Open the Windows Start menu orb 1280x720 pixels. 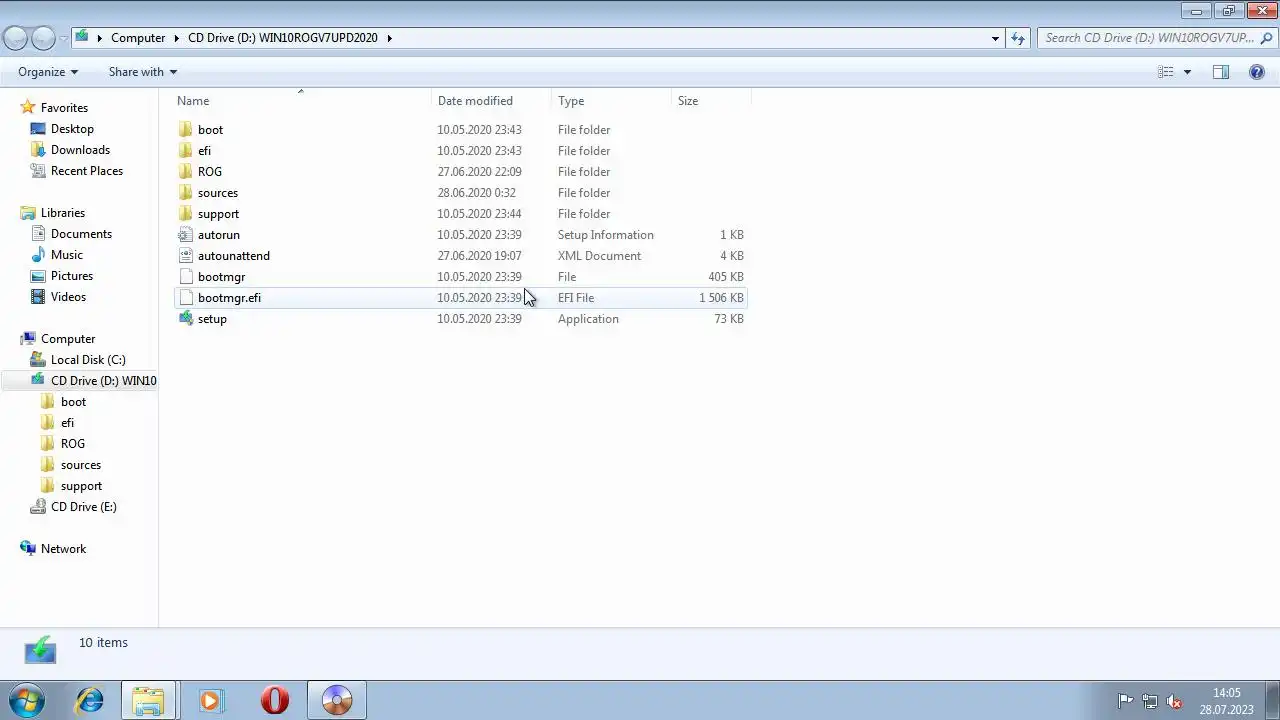pyautogui.click(x=27, y=701)
